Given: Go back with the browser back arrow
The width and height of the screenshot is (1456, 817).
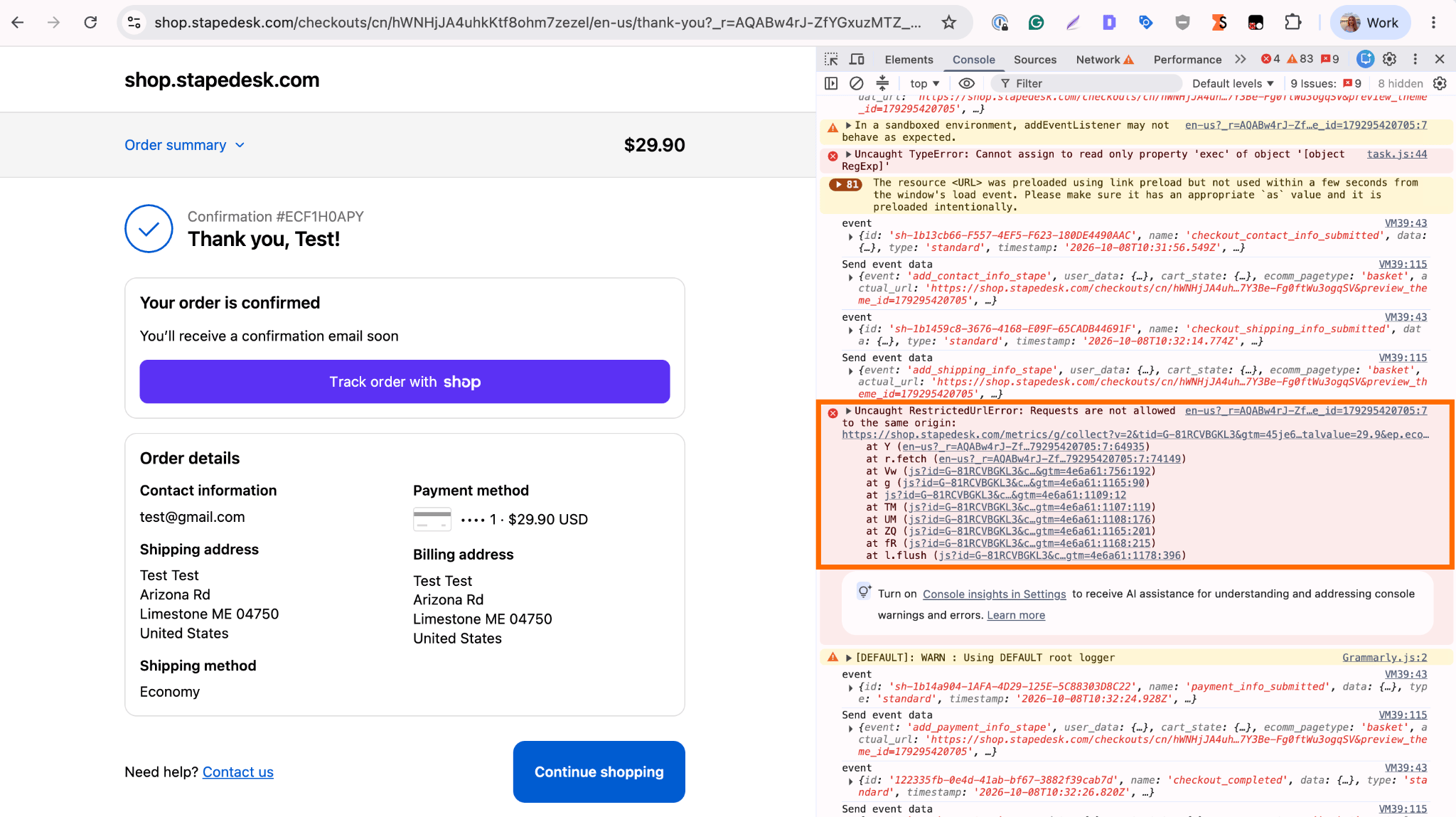Looking at the screenshot, I should point(18,23).
